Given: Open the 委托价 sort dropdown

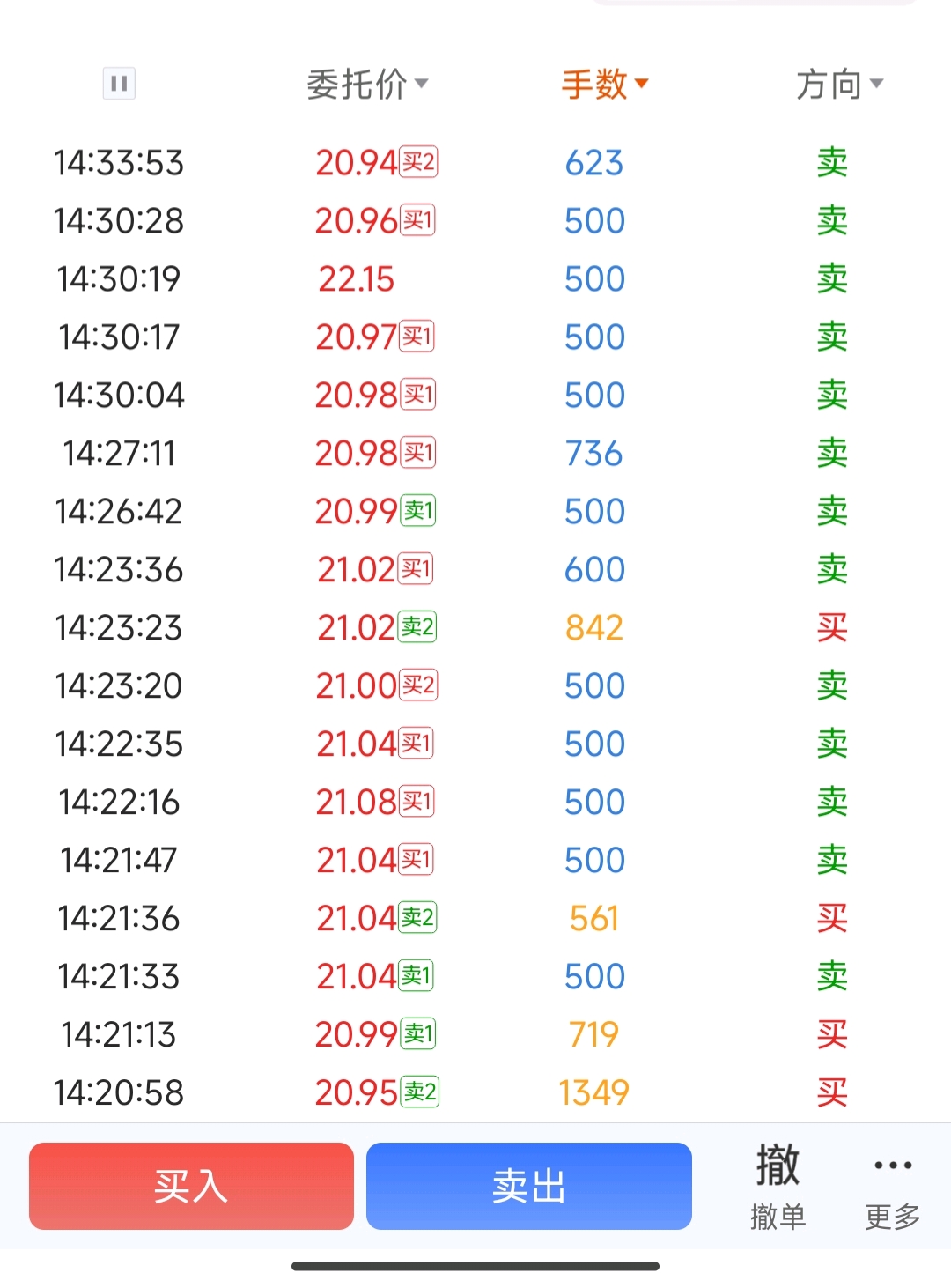Looking at the screenshot, I should [x=367, y=85].
